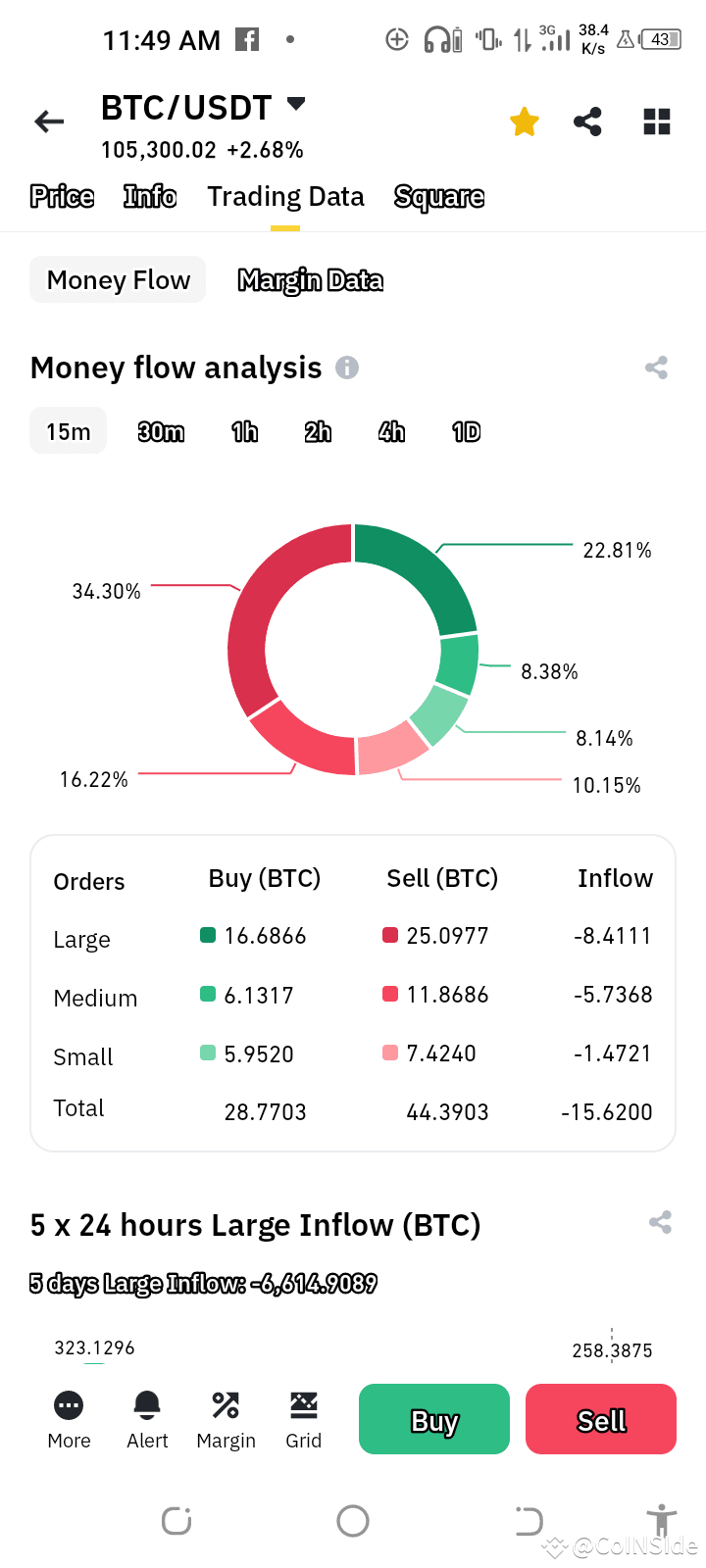Open the layout grid icon top right
Image resolution: width=706 pixels, height=1568 pixels.
click(655, 121)
